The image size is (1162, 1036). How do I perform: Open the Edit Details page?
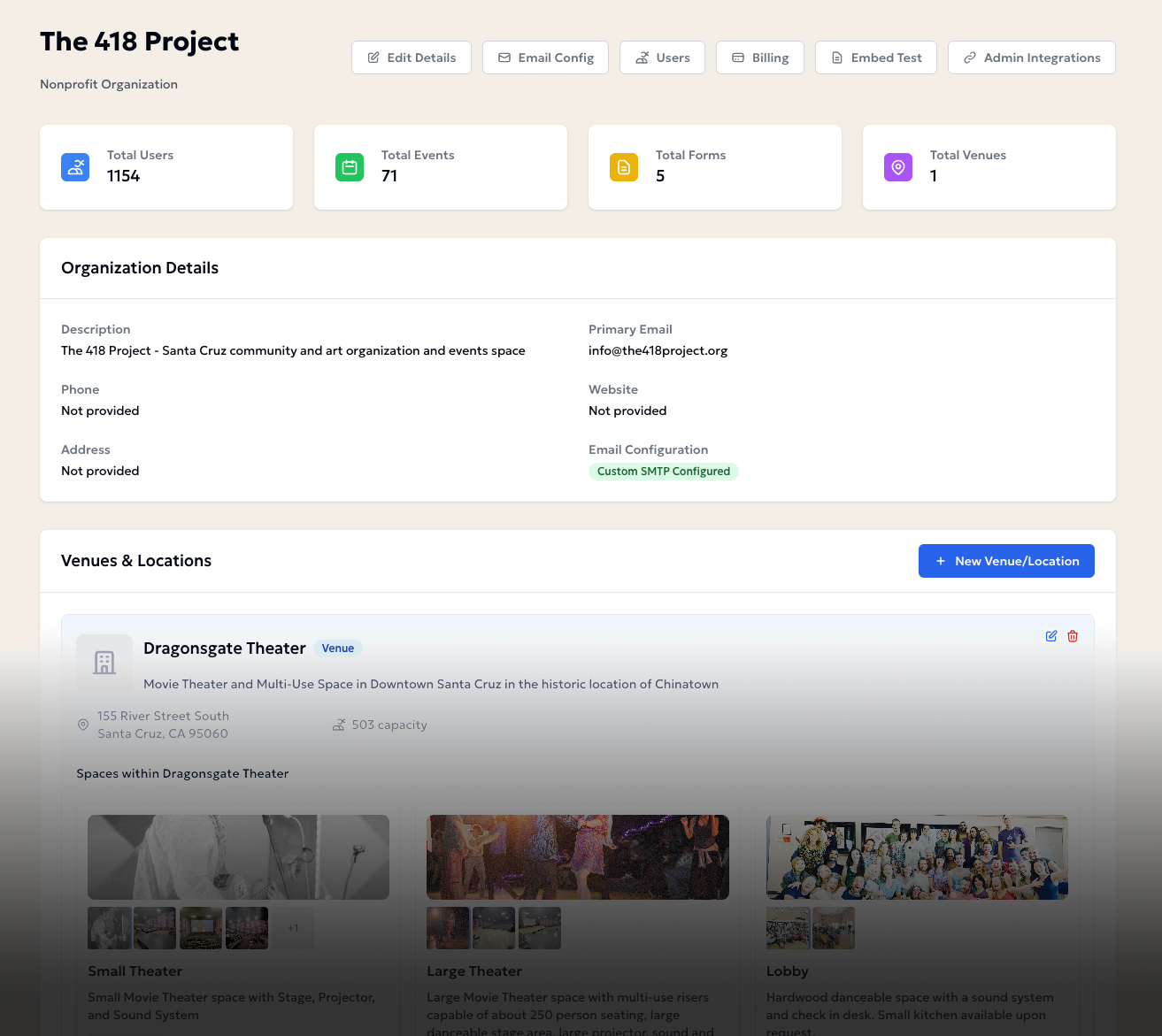pyautogui.click(x=412, y=58)
